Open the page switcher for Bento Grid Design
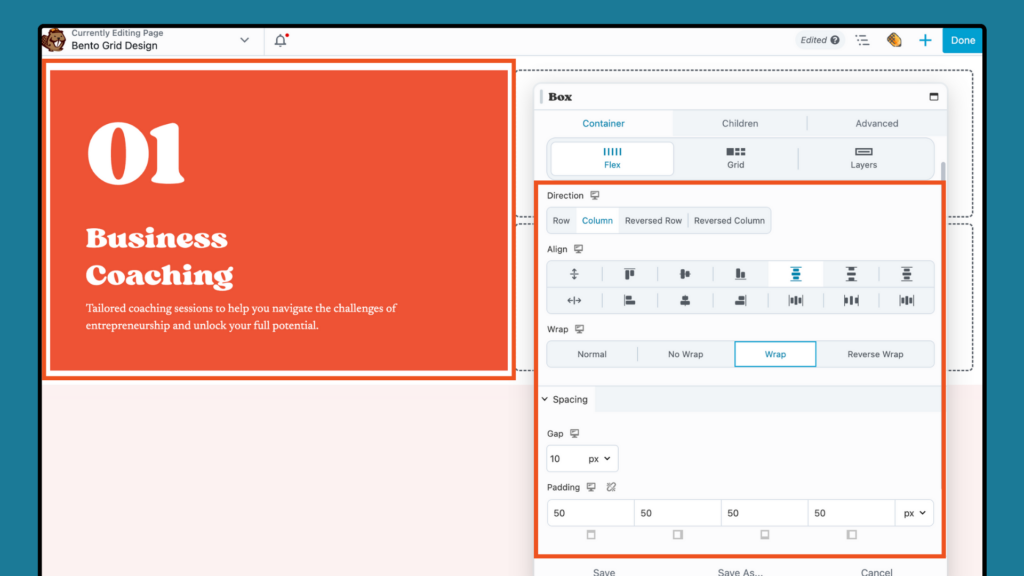Screen dimensions: 1024x576 point(243,40)
